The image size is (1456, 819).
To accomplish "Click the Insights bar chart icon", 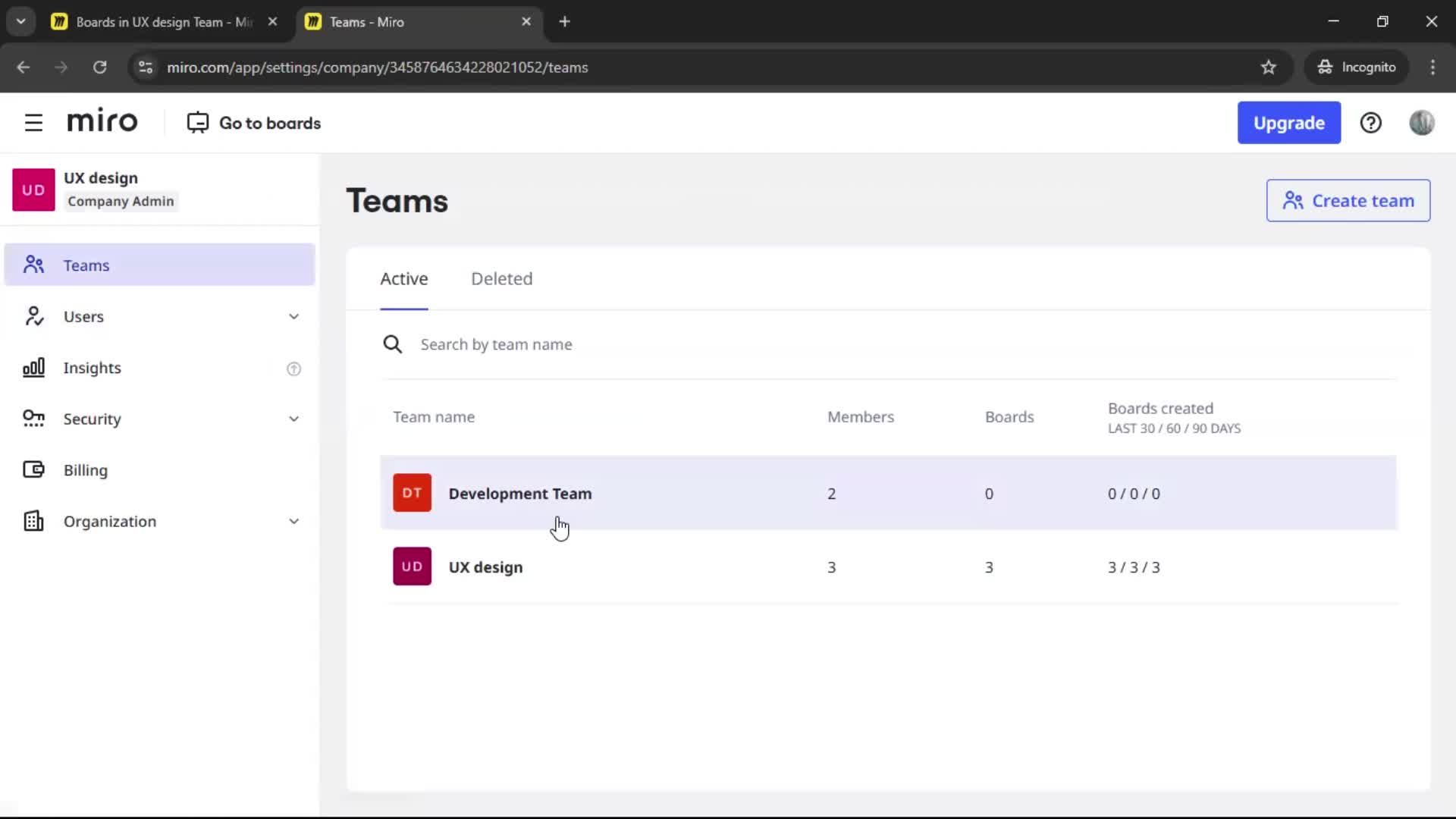I will pos(33,368).
